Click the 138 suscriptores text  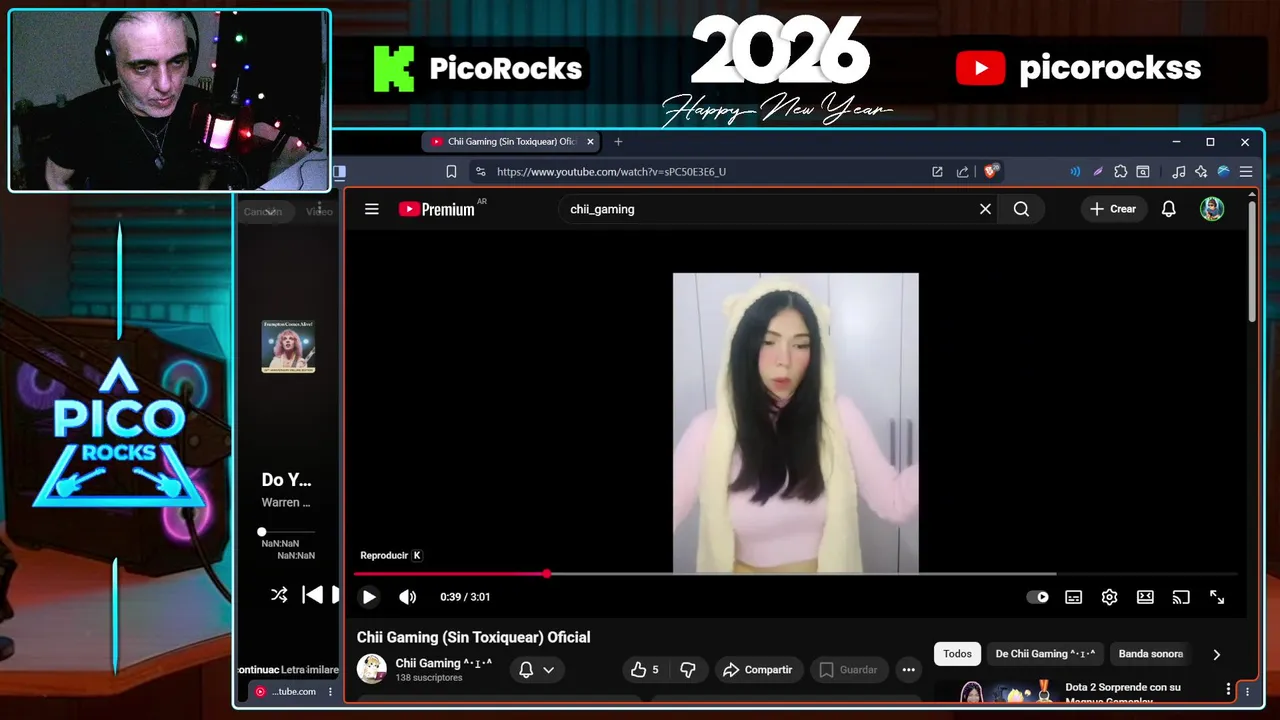[x=429, y=678]
